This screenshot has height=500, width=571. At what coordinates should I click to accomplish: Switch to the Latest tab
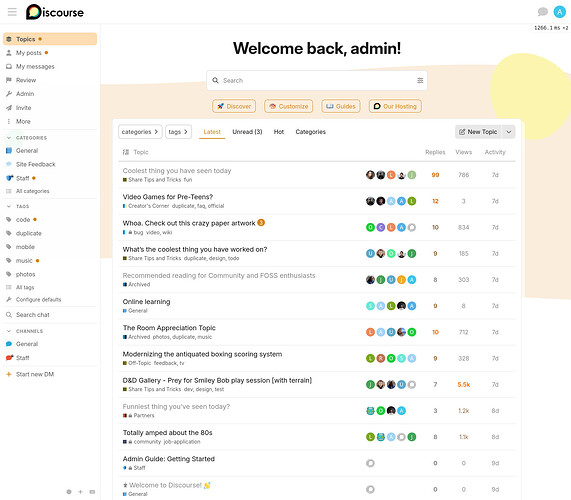[x=212, y=132]
